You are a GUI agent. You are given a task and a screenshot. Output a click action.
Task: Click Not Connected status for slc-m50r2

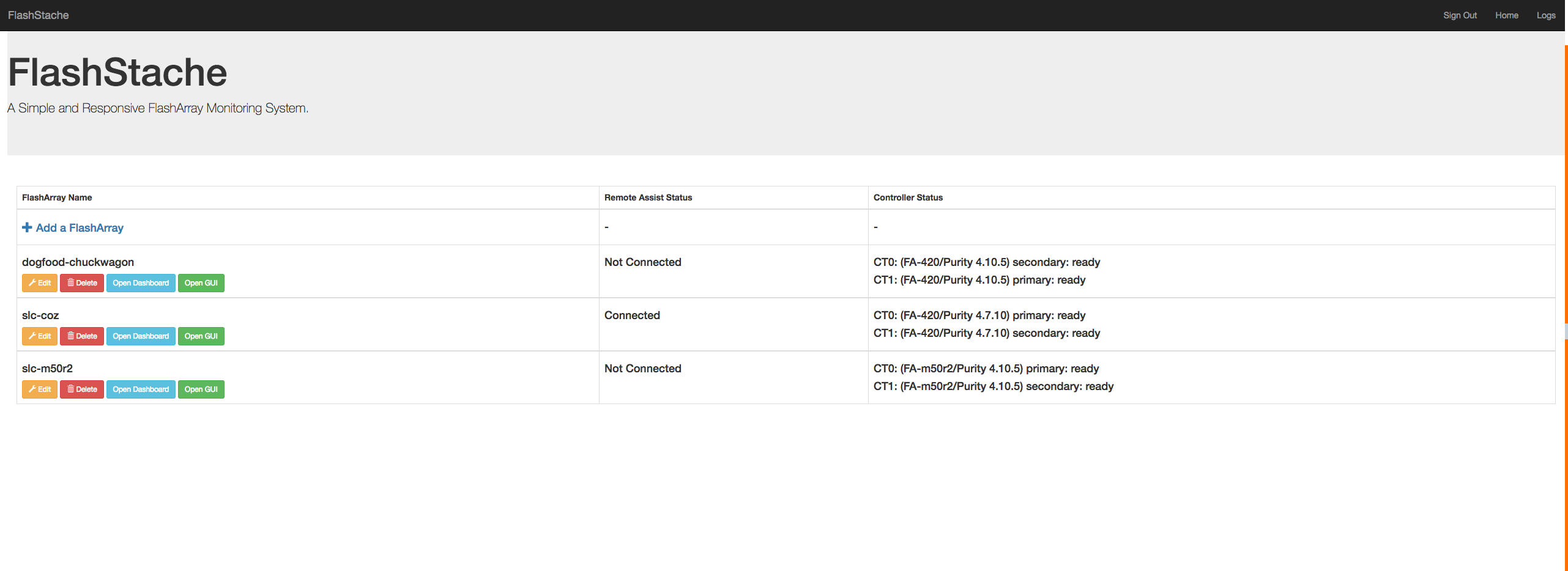point(642,369)
